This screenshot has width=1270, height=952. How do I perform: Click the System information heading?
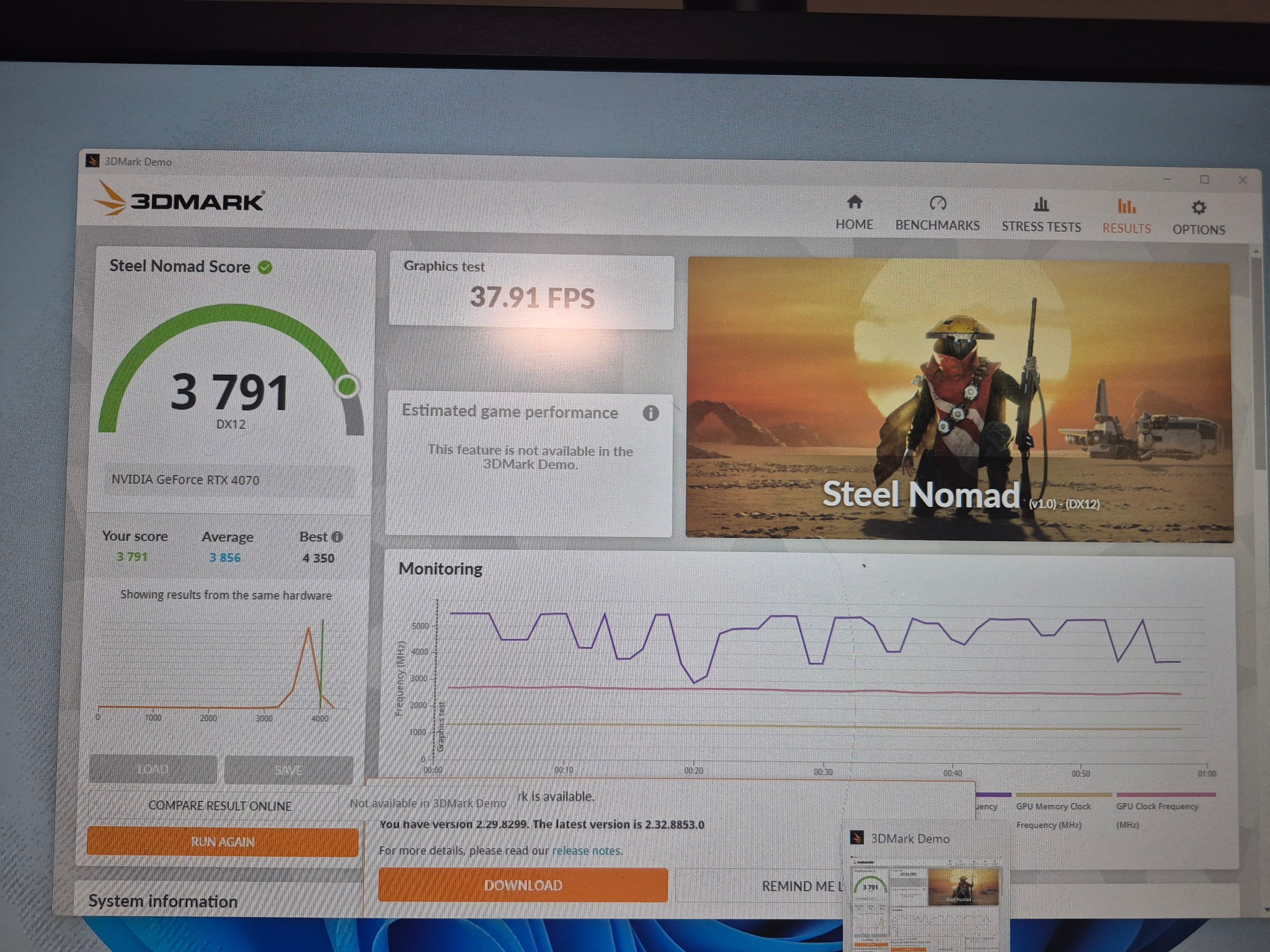click(163, 901)
